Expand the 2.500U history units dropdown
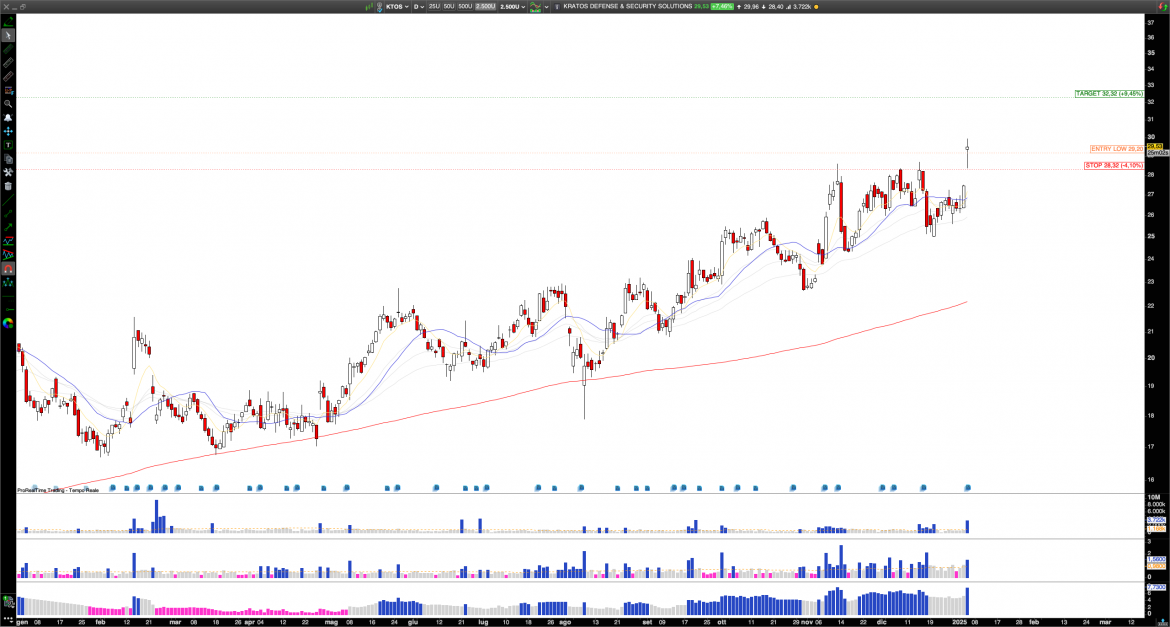1170x627 pixels. click(x=511, y=6)
